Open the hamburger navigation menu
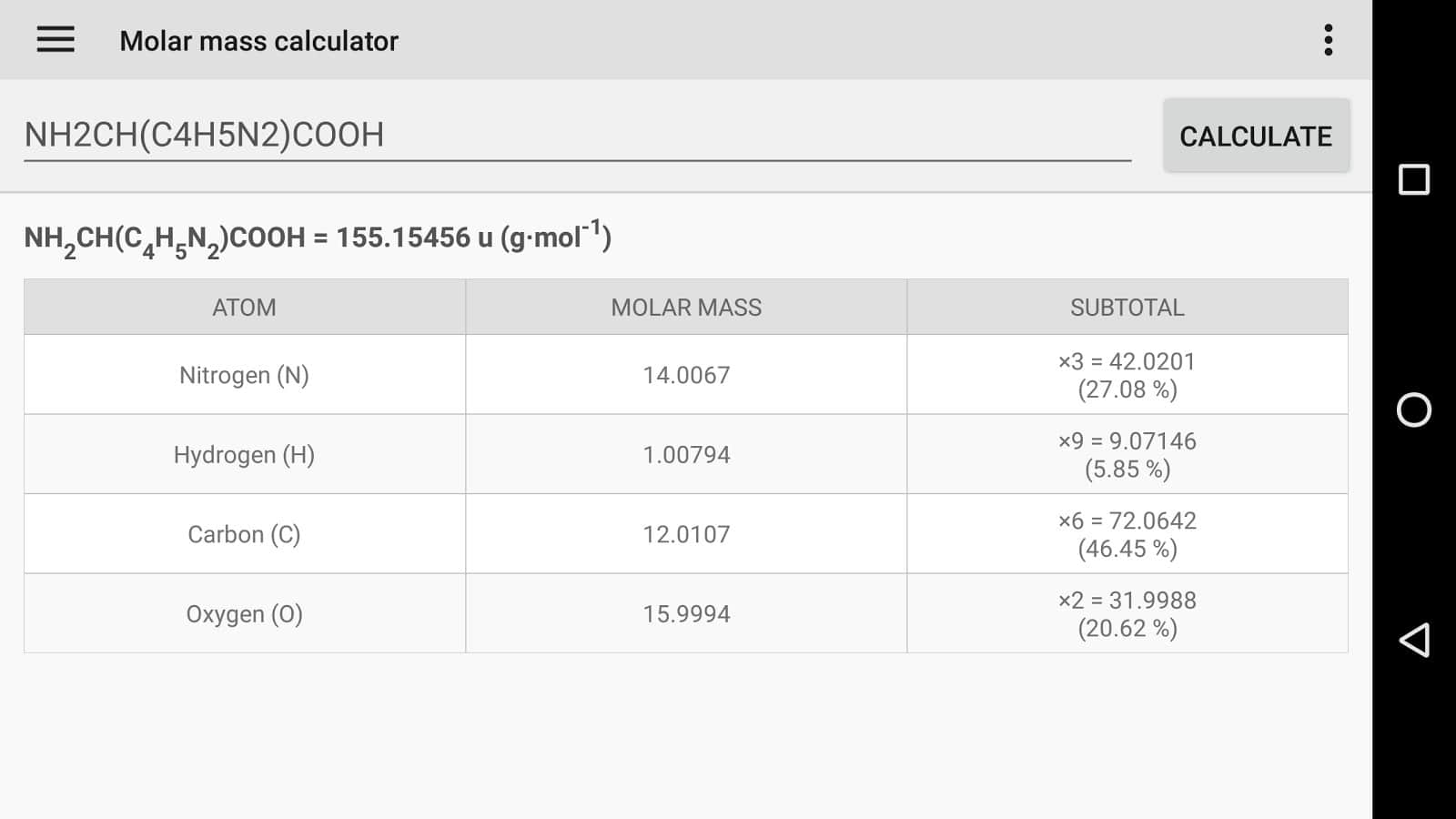 [x=56, y=40]
